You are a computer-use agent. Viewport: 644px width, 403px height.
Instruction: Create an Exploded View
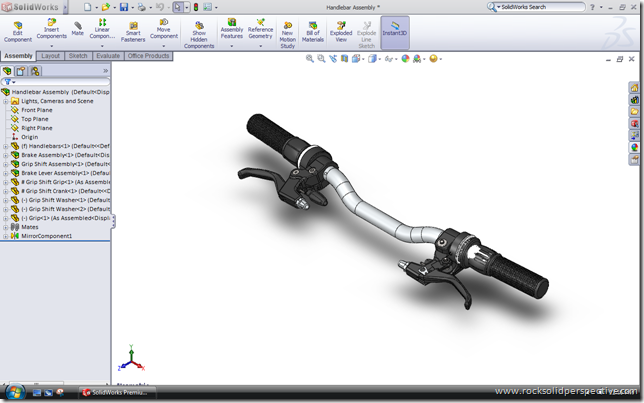tap(341, 32)
